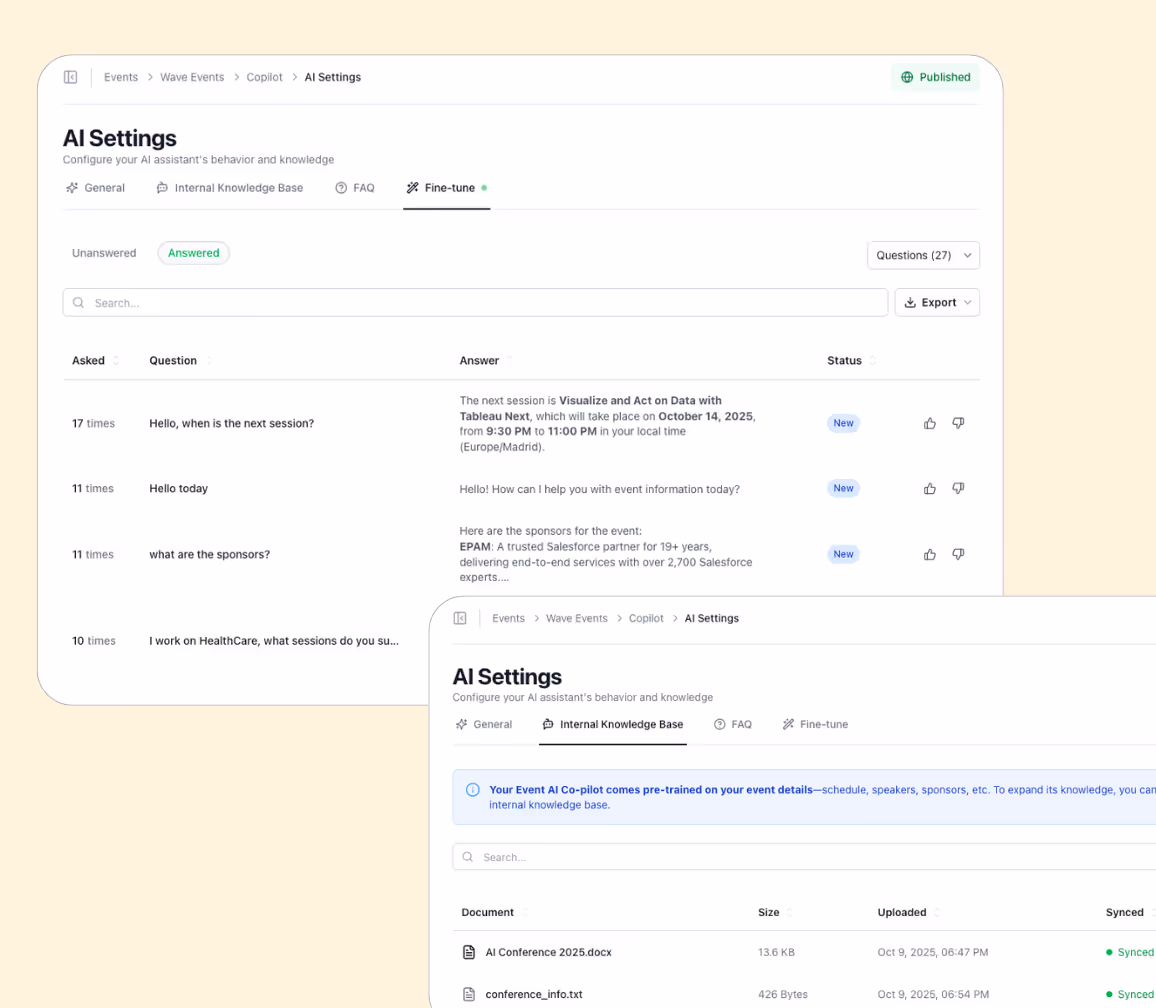
Task: Focus the Fine-tune search field
Action: coord(475,302)
